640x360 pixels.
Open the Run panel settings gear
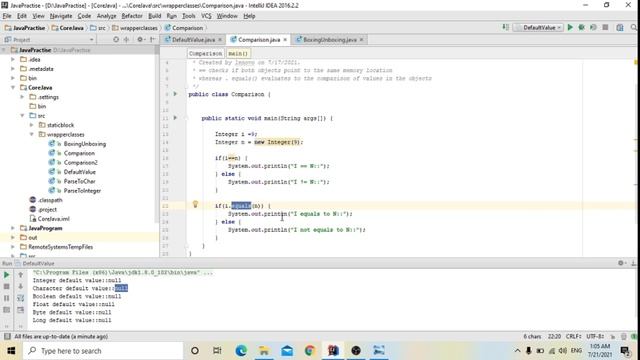click(620, 263)
